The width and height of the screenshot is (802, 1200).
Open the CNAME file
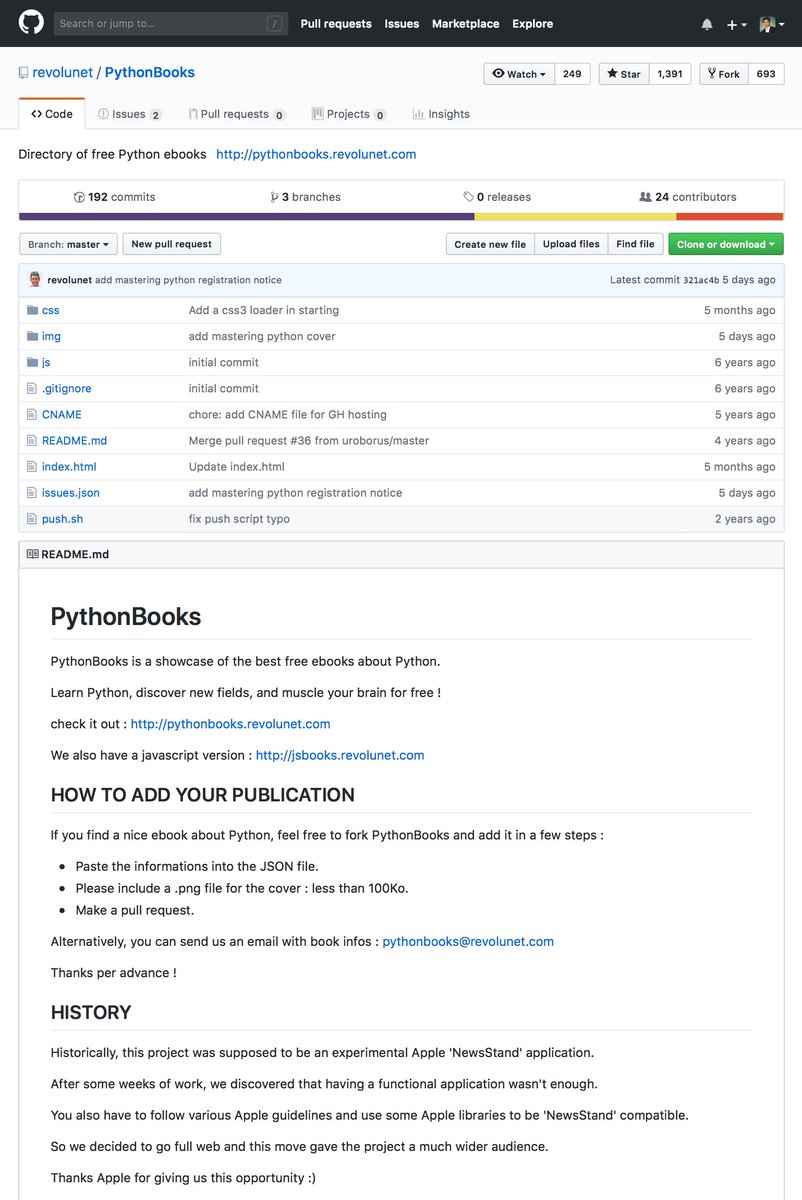62,414
